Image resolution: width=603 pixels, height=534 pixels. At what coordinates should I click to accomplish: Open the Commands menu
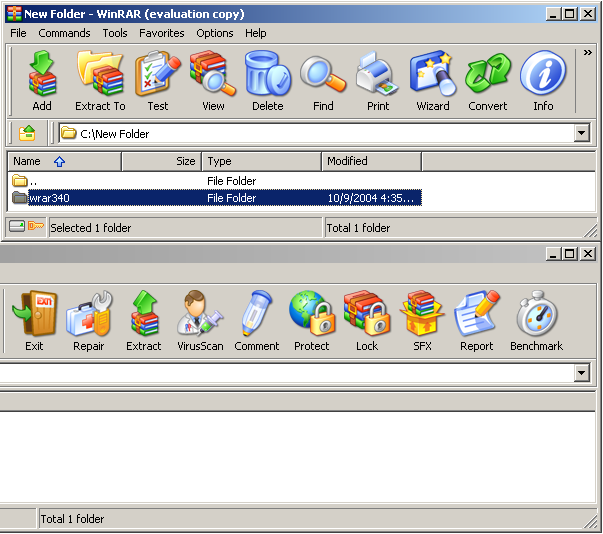64,33
